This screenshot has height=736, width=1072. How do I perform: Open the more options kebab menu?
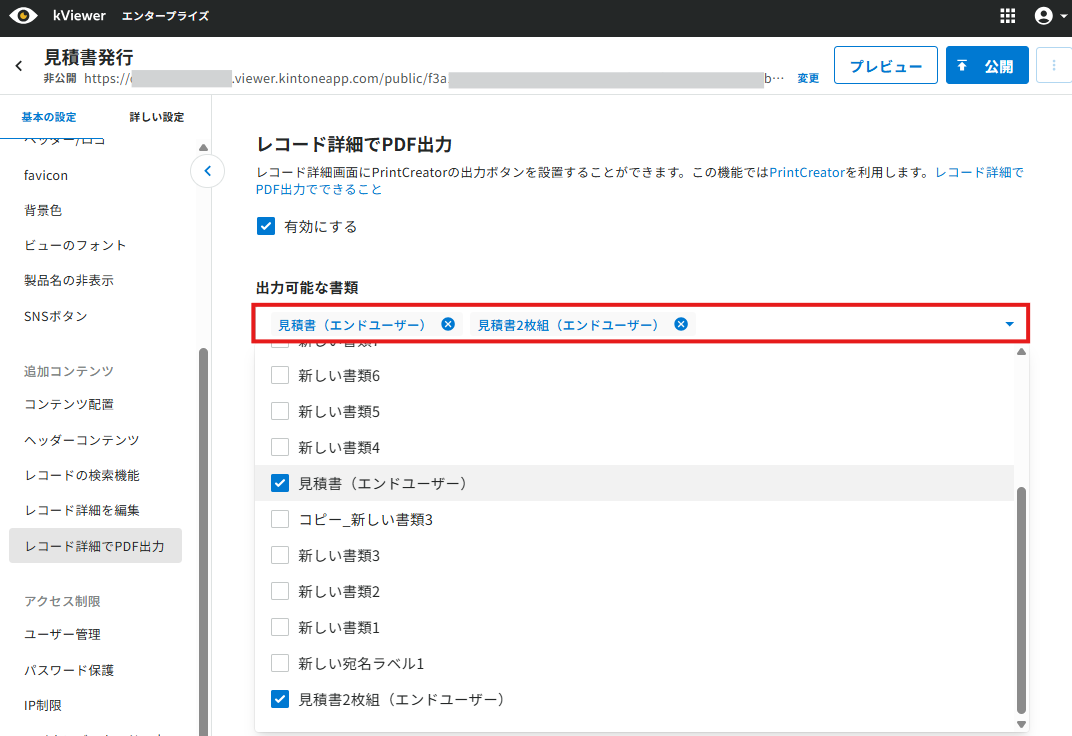pos(1054,65)
